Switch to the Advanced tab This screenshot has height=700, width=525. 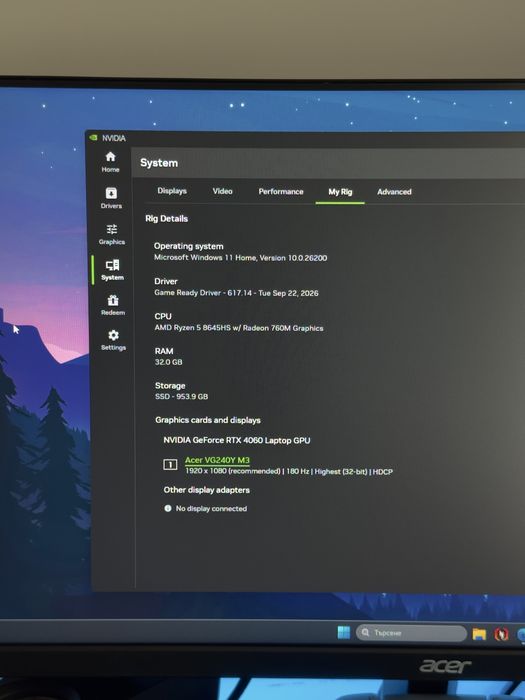click(x=394, y=192)
